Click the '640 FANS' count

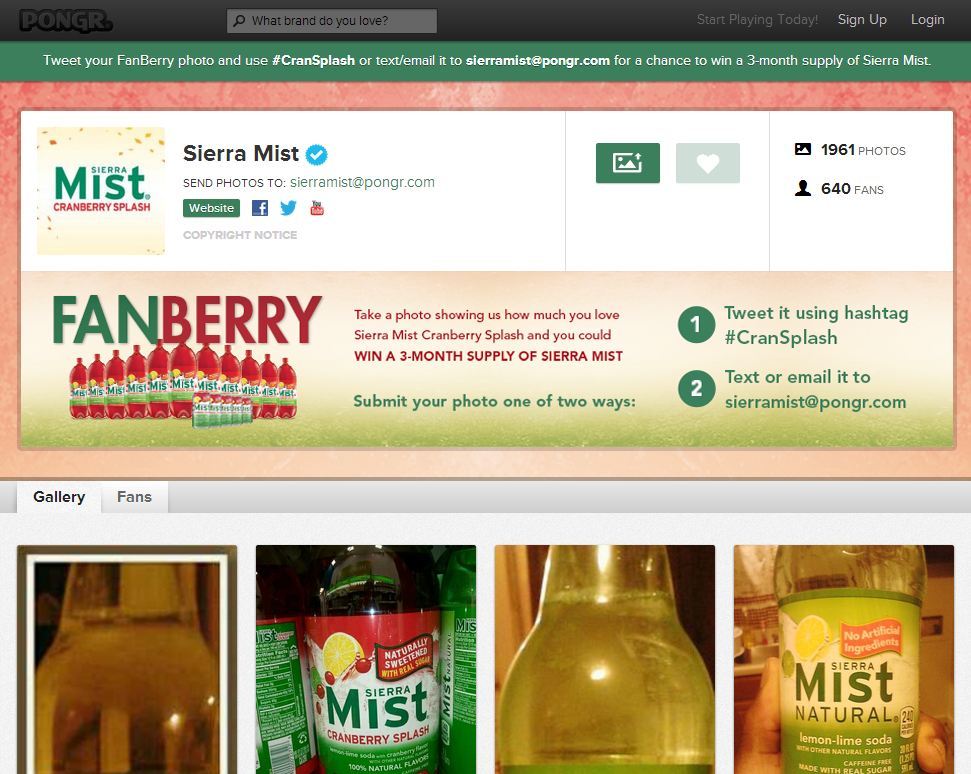coord(852,189)
